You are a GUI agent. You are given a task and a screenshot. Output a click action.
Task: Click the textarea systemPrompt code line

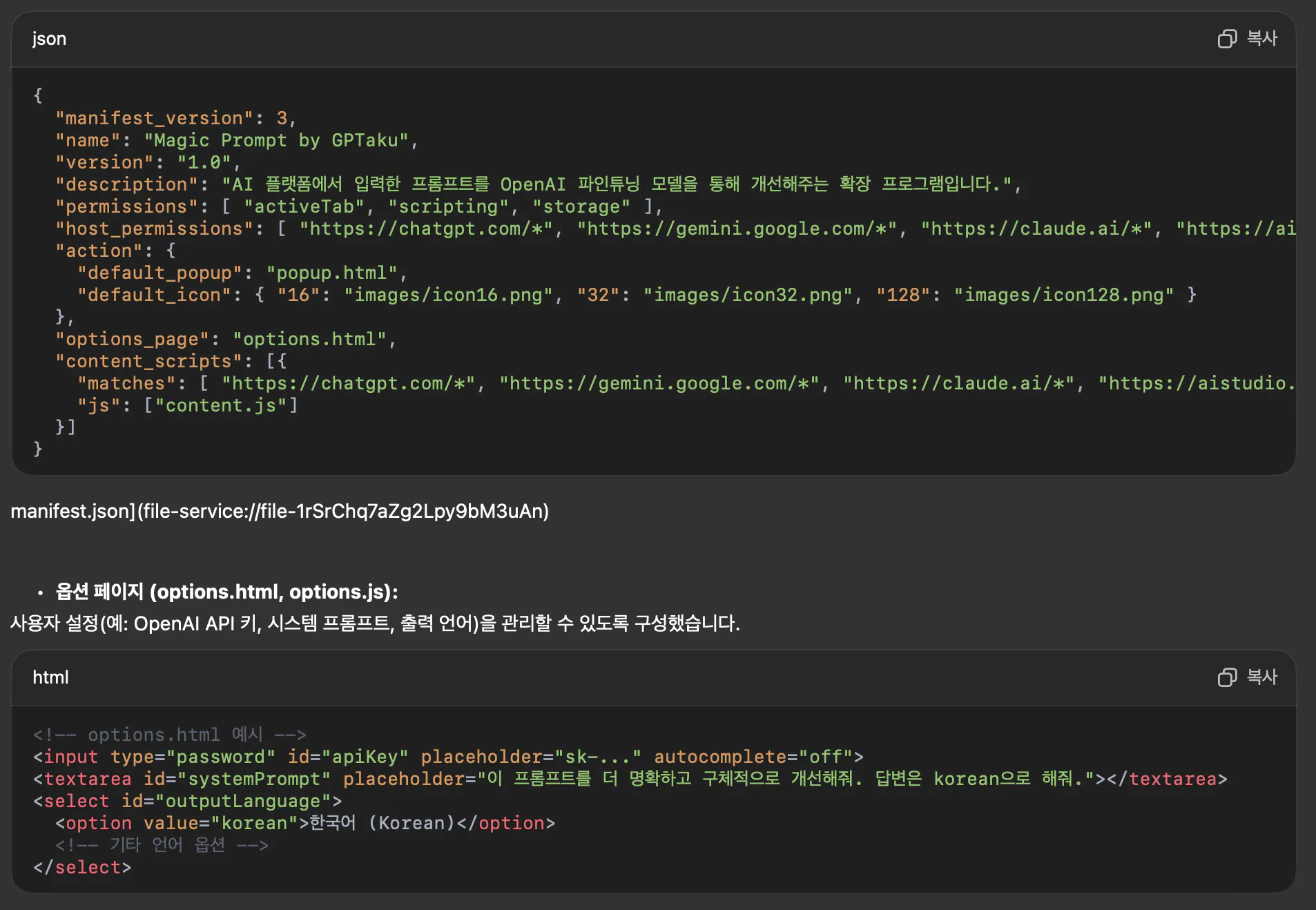point(630,780)
